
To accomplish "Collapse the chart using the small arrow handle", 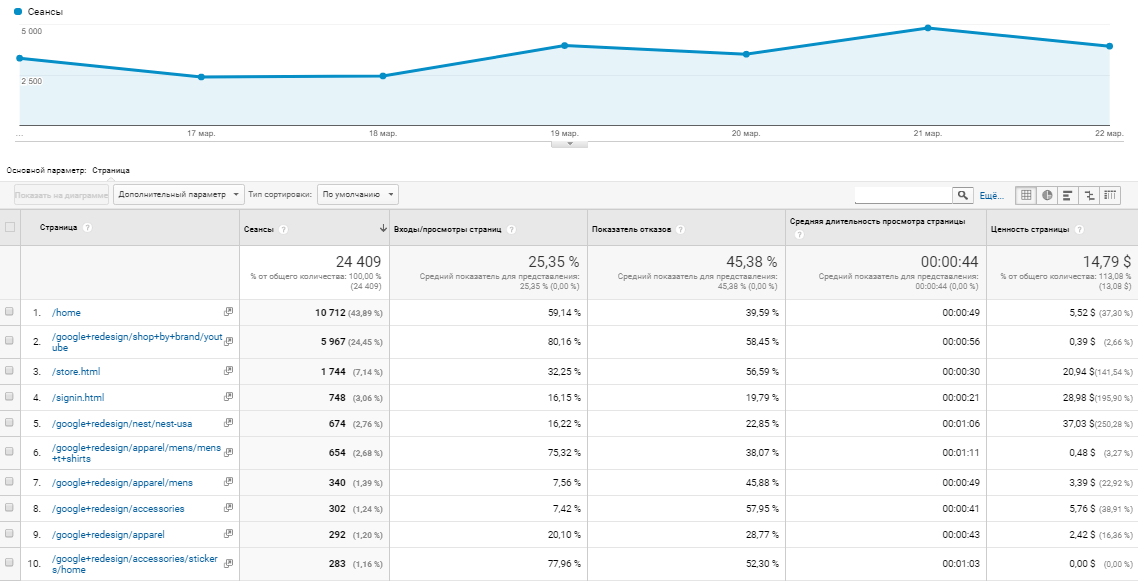I will 569,144.
